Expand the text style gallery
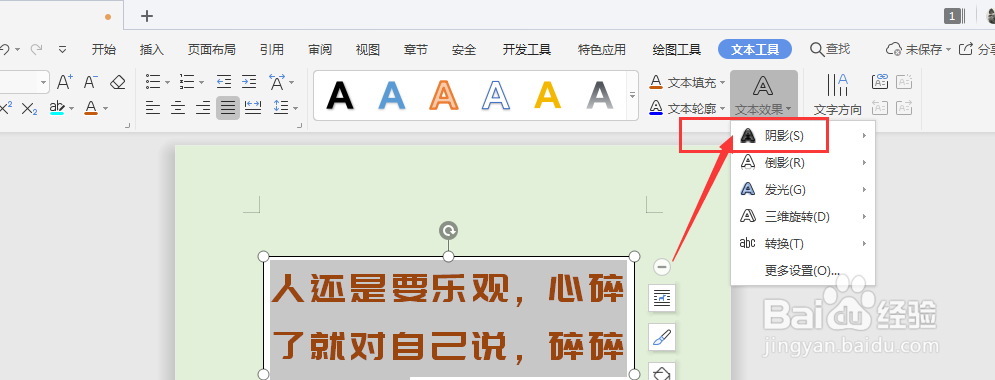Image resolution: width=995 pixels, height=380 pixels. point(632,95)
